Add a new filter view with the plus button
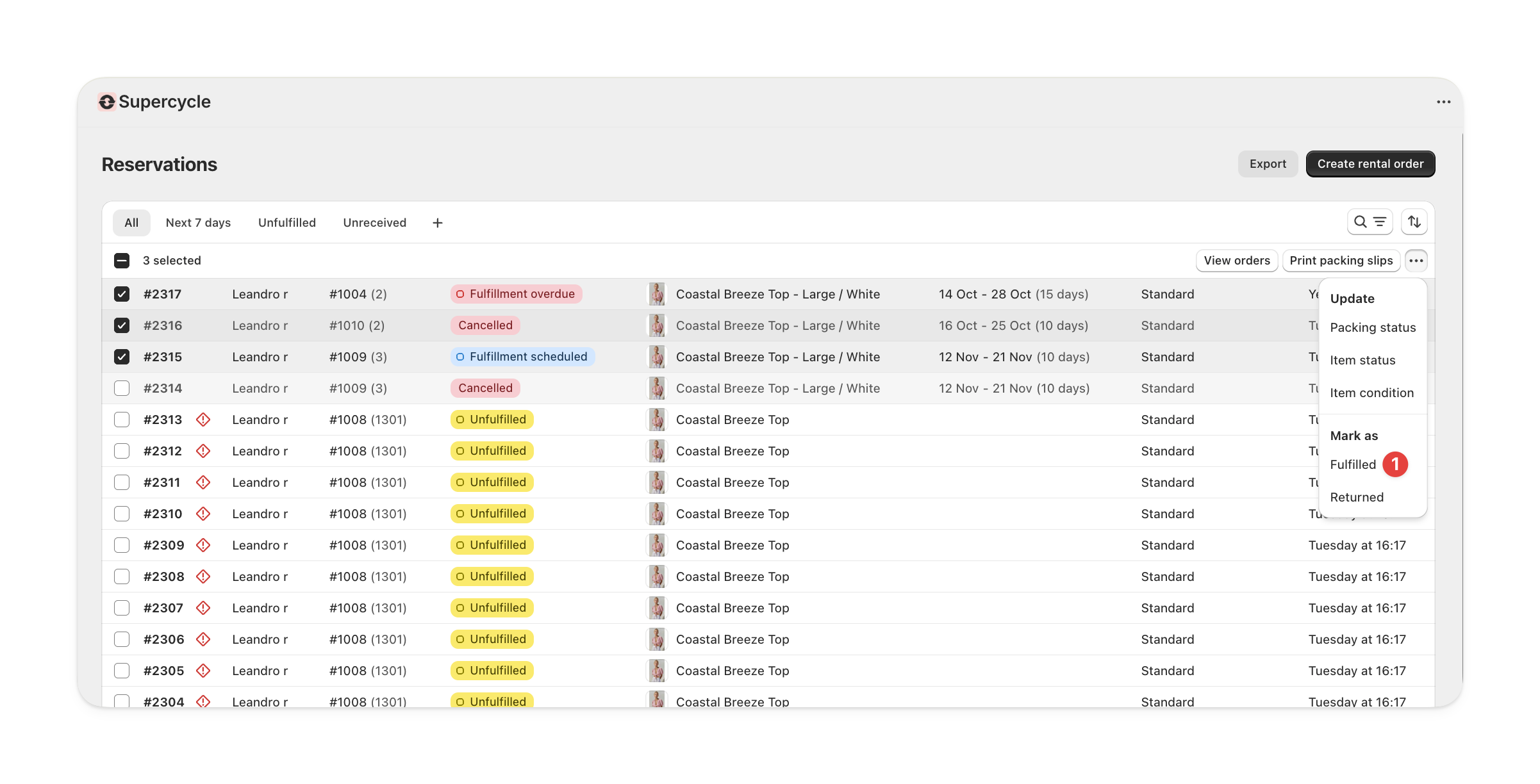The image size is (1540, 784). [x=437, y=222]
